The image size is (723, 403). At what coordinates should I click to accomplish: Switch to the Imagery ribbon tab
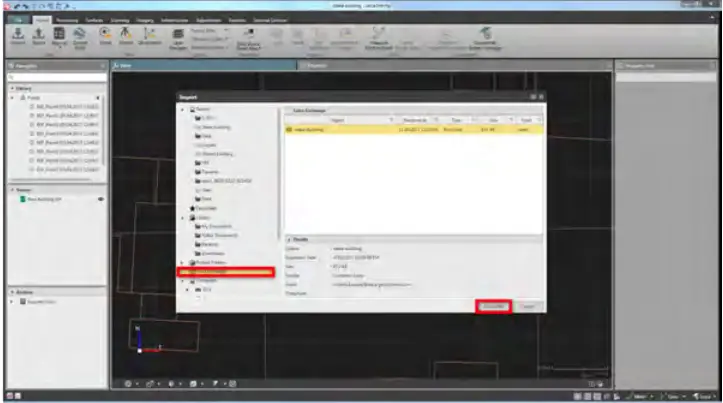click(x=145, y=20)
